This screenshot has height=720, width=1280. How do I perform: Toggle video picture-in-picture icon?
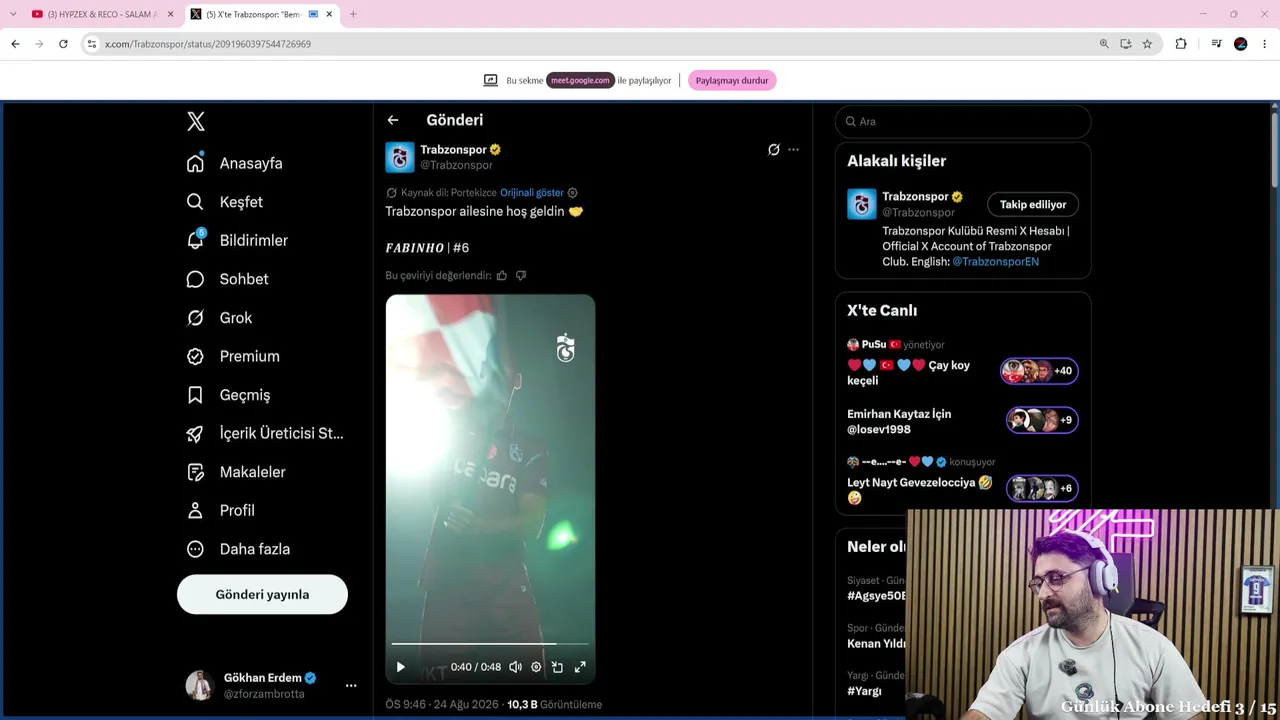pyautogui.click(x=558, y=667)
